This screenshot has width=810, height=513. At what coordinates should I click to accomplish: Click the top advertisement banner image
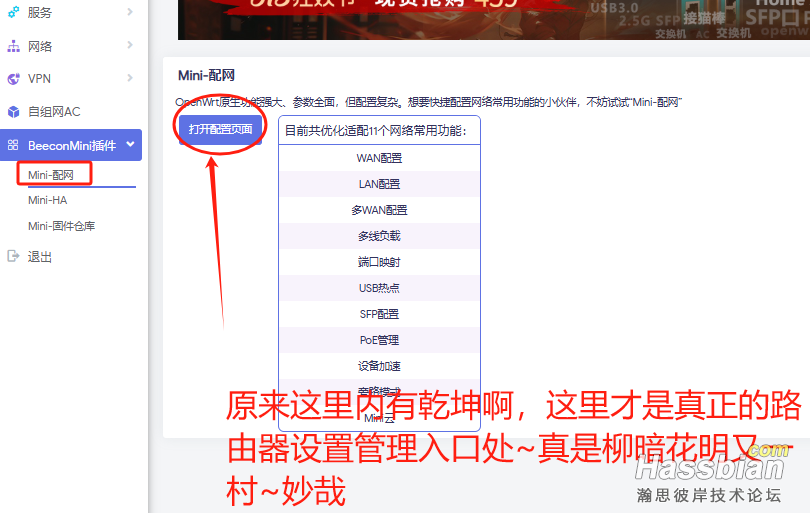pyautogui.click(x=493, y=20)
